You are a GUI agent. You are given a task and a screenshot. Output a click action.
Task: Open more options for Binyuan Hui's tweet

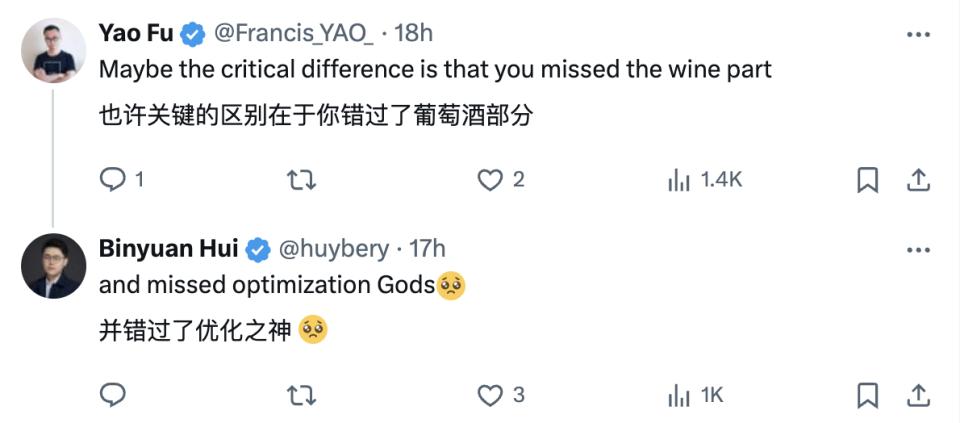(918, 249)
